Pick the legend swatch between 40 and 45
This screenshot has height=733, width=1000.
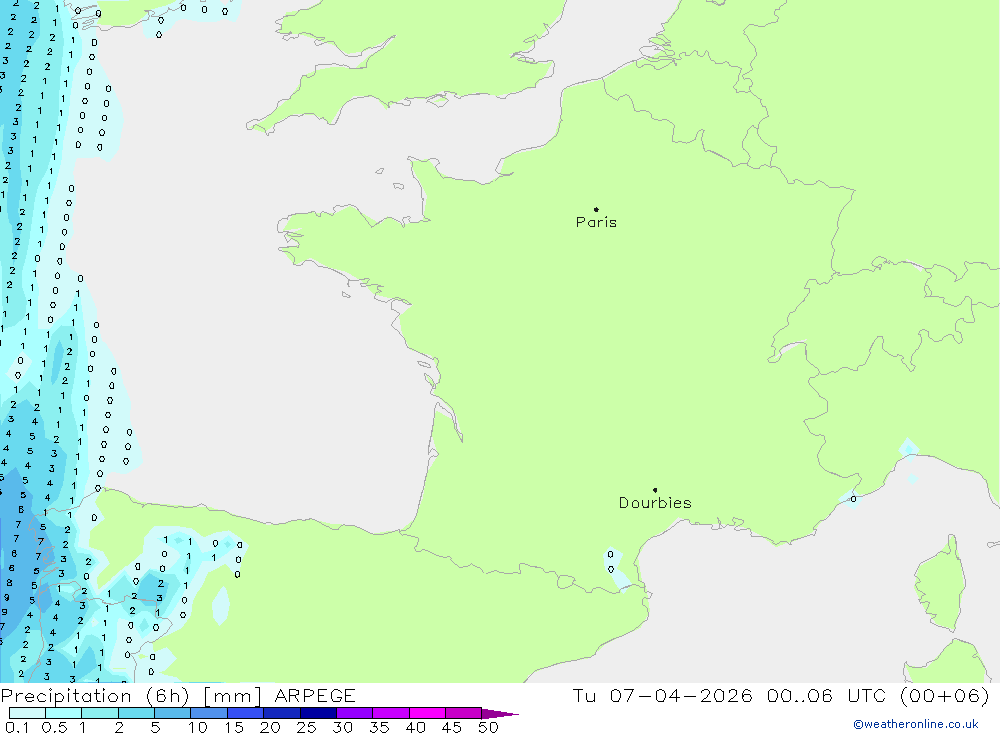427,713
